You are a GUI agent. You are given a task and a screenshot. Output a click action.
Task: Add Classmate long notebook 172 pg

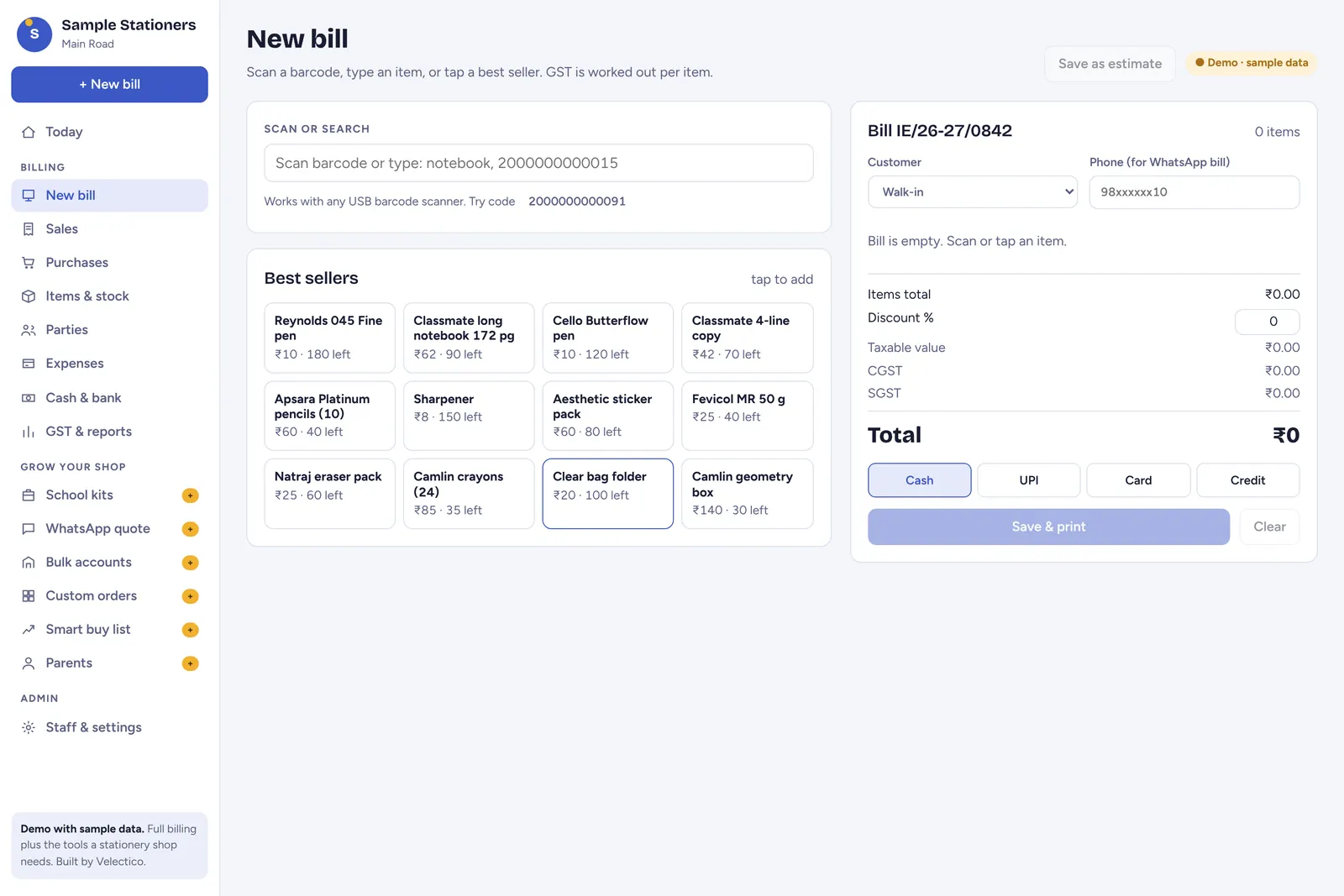469,338
